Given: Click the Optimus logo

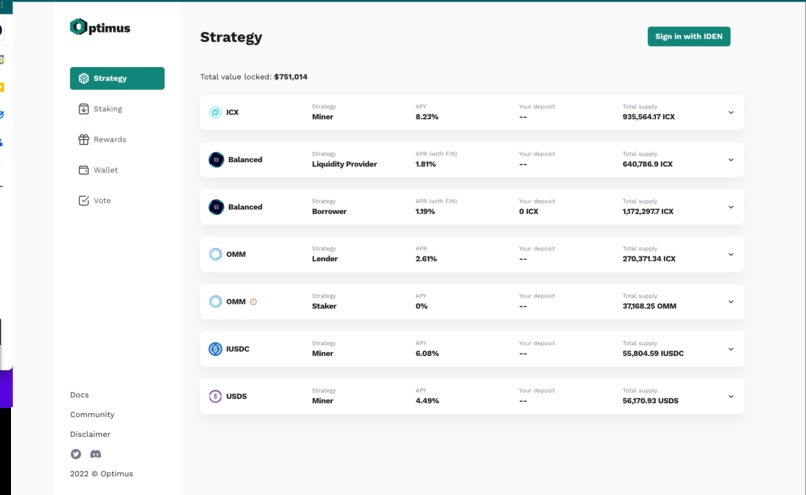Looking at the screenshot, I should 100,27.
